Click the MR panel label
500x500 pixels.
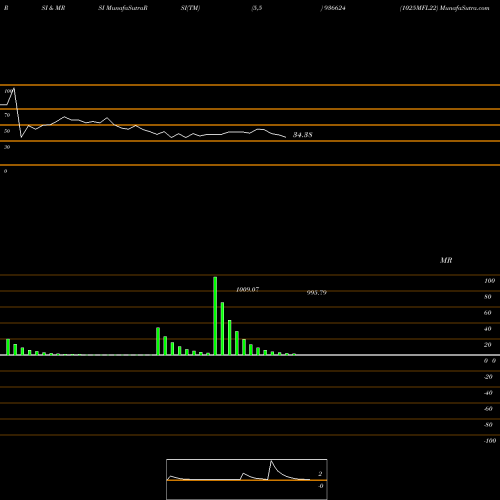click(446, 260)
